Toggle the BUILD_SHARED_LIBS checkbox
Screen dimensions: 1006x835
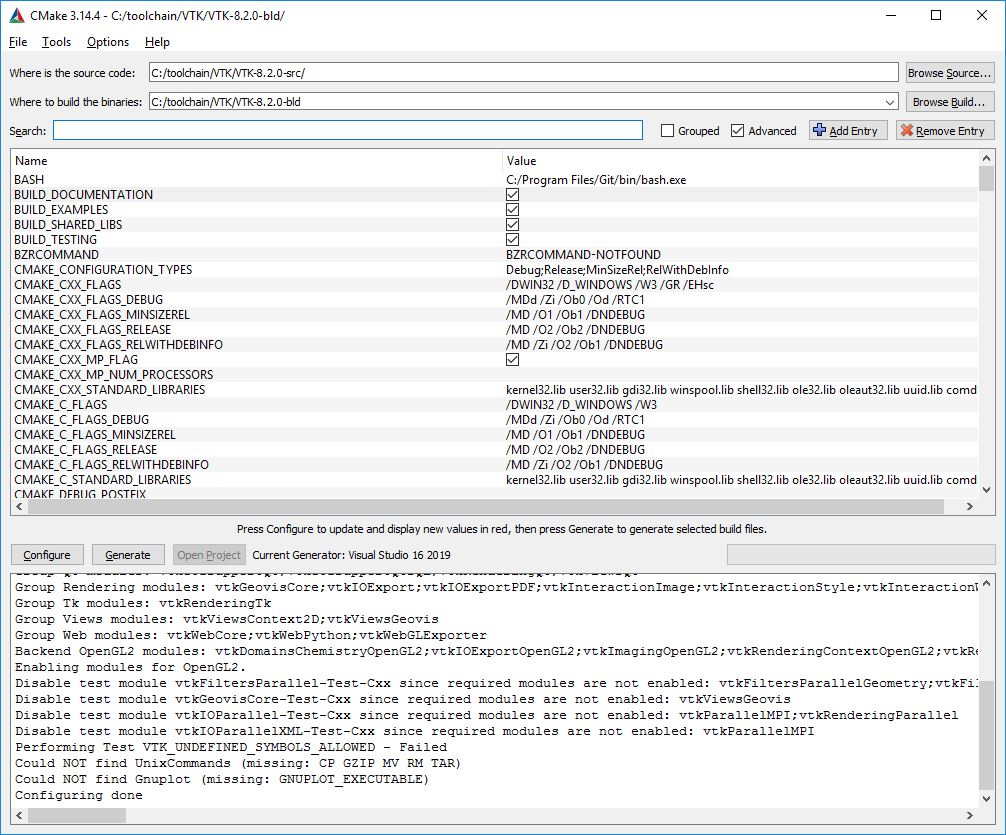click(x=512, y=225)
